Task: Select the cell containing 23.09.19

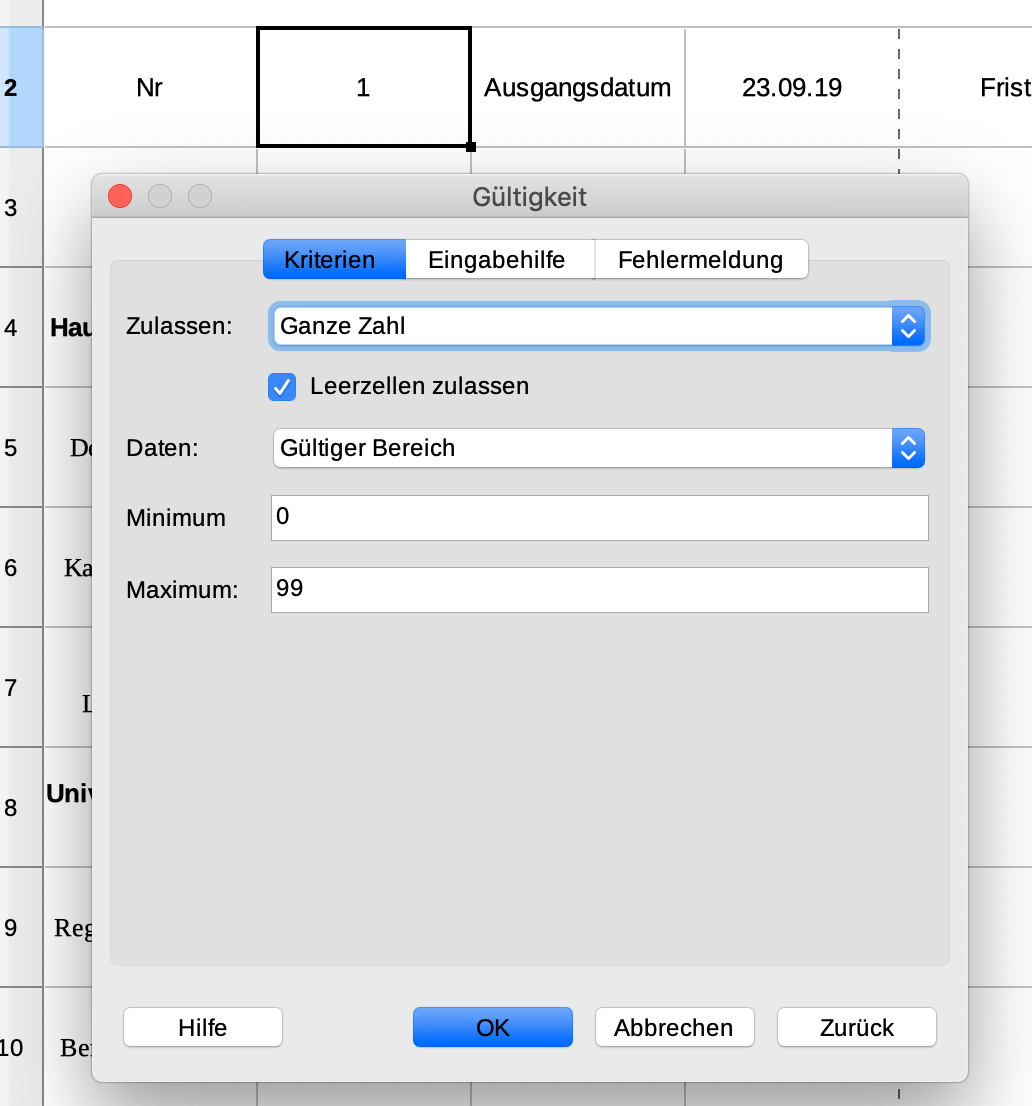Action: 791,87
